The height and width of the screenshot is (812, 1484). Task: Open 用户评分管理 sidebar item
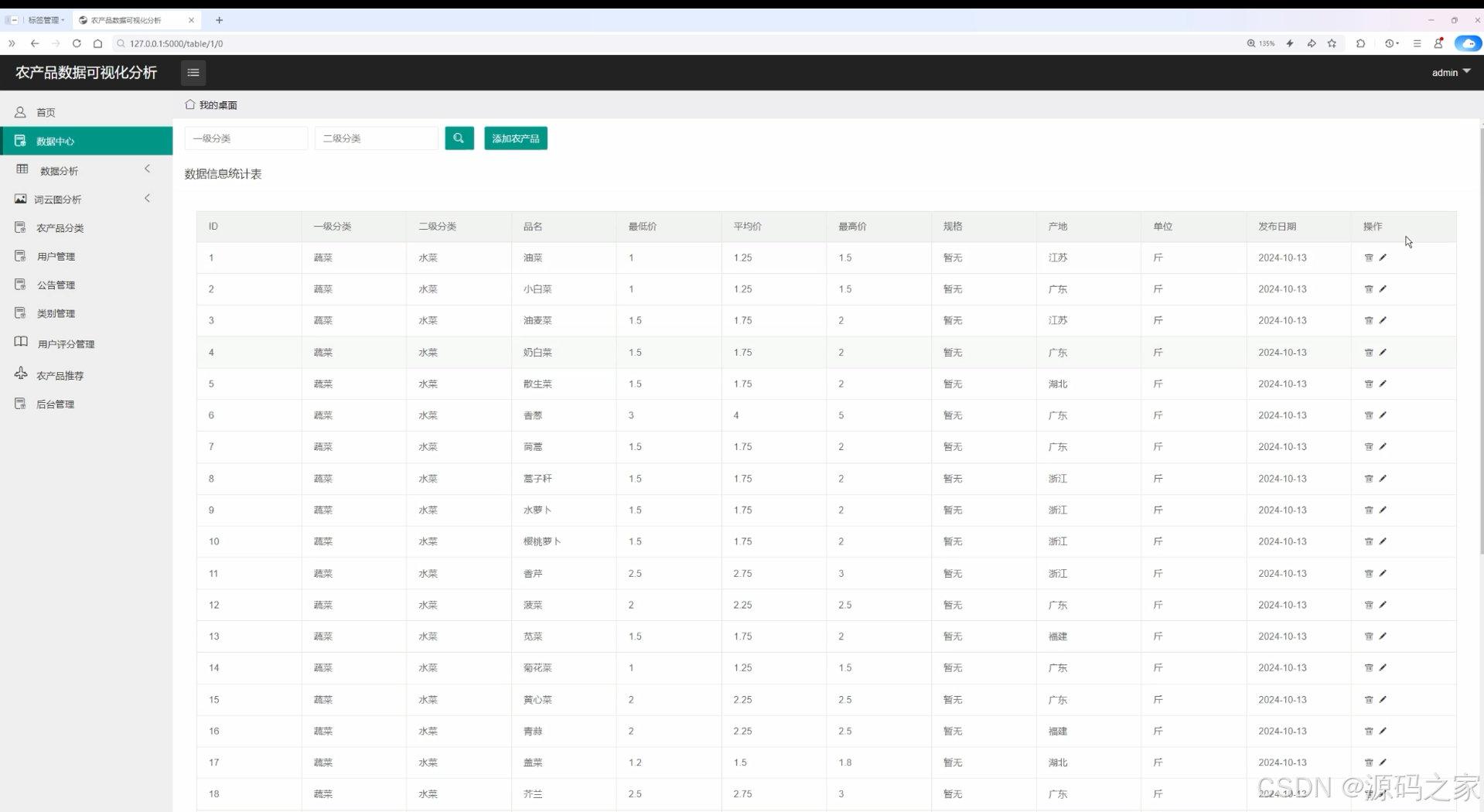87,343
